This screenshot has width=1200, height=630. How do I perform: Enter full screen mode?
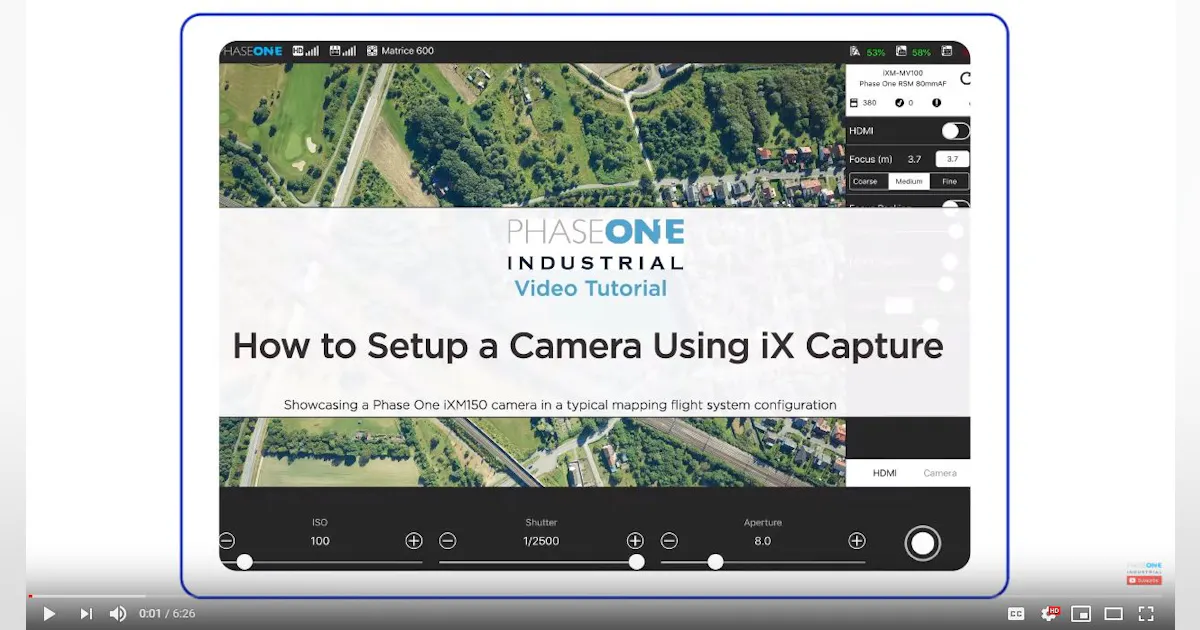pyautogui.click(x=1146, y=613)
